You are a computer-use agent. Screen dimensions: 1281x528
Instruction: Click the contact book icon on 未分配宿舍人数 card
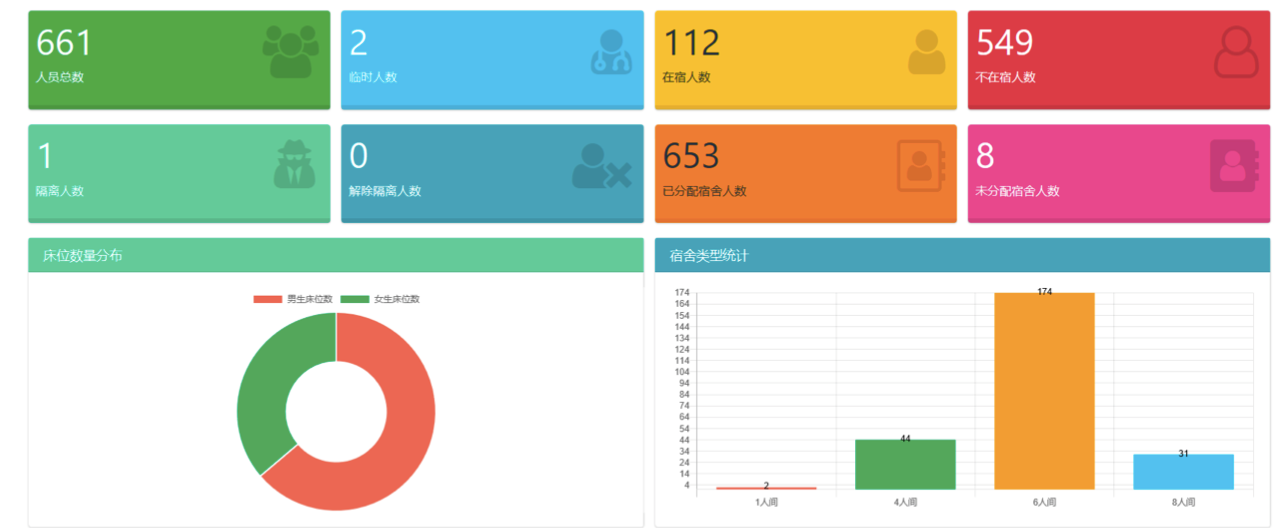pos(1233,165)
